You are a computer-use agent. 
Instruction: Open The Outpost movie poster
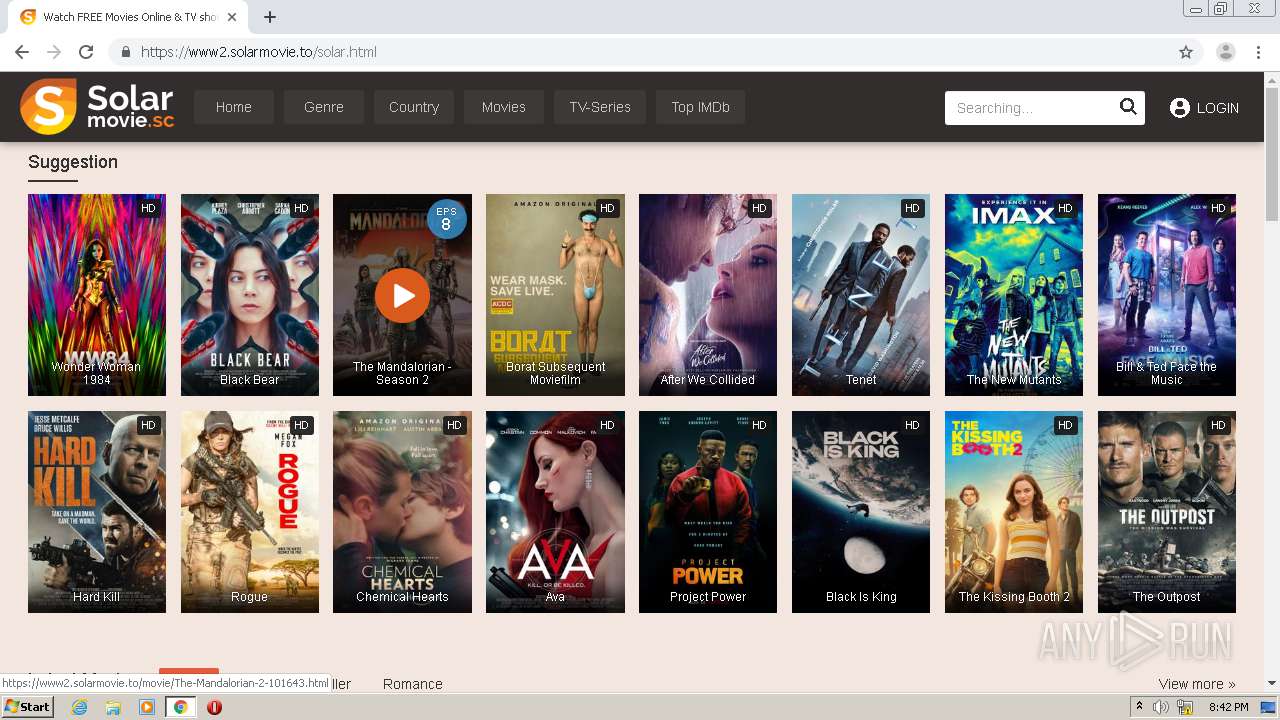(1167, 512)
